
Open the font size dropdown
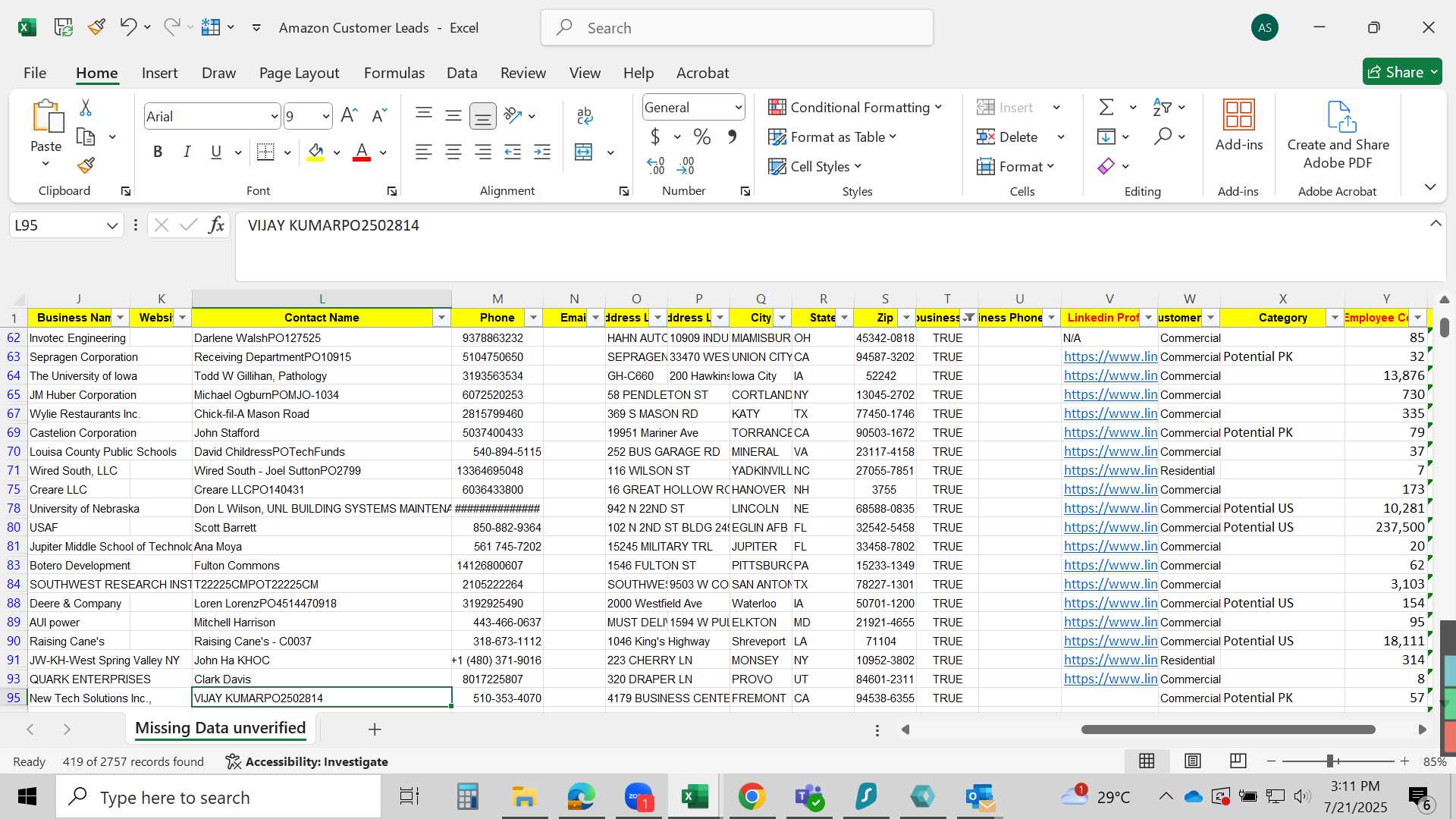pos(326,116)
